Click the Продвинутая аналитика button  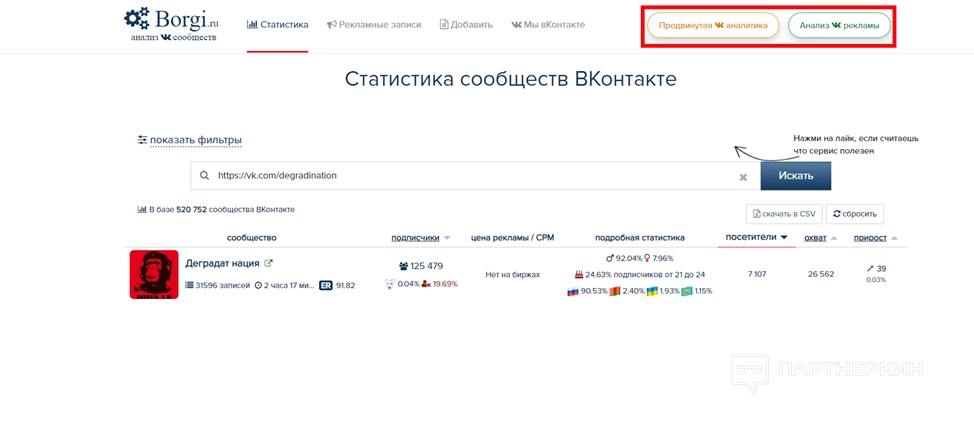pyautogui.click(x=713, y=25)
